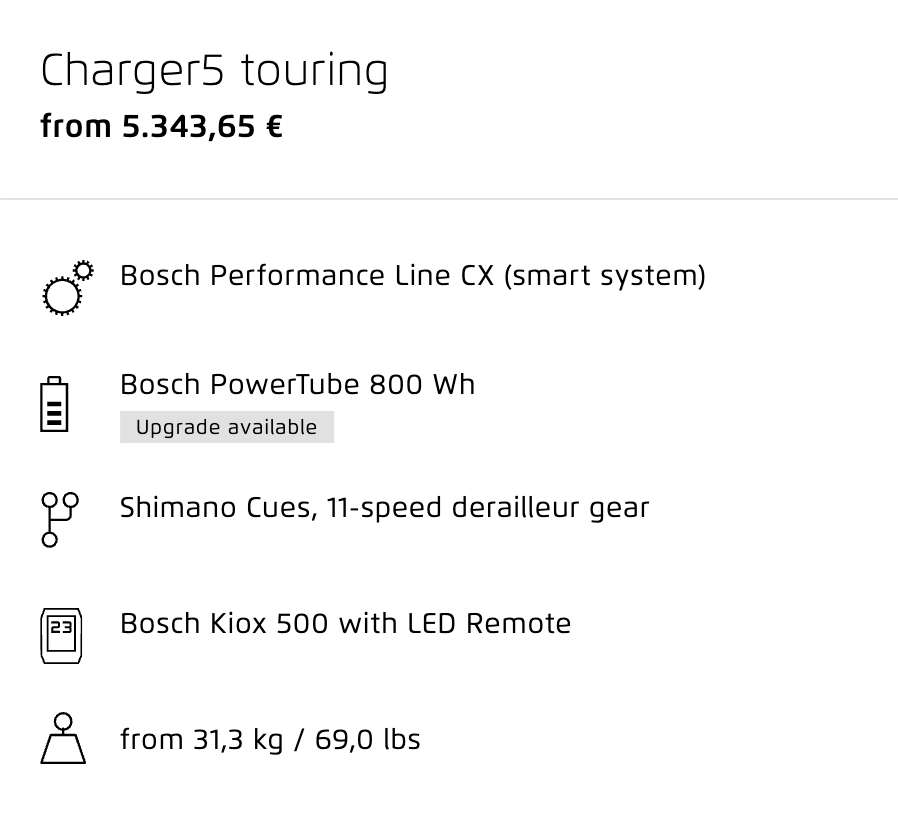Click the word touring in title
The image size is (898, 828).
pos(314,72)
